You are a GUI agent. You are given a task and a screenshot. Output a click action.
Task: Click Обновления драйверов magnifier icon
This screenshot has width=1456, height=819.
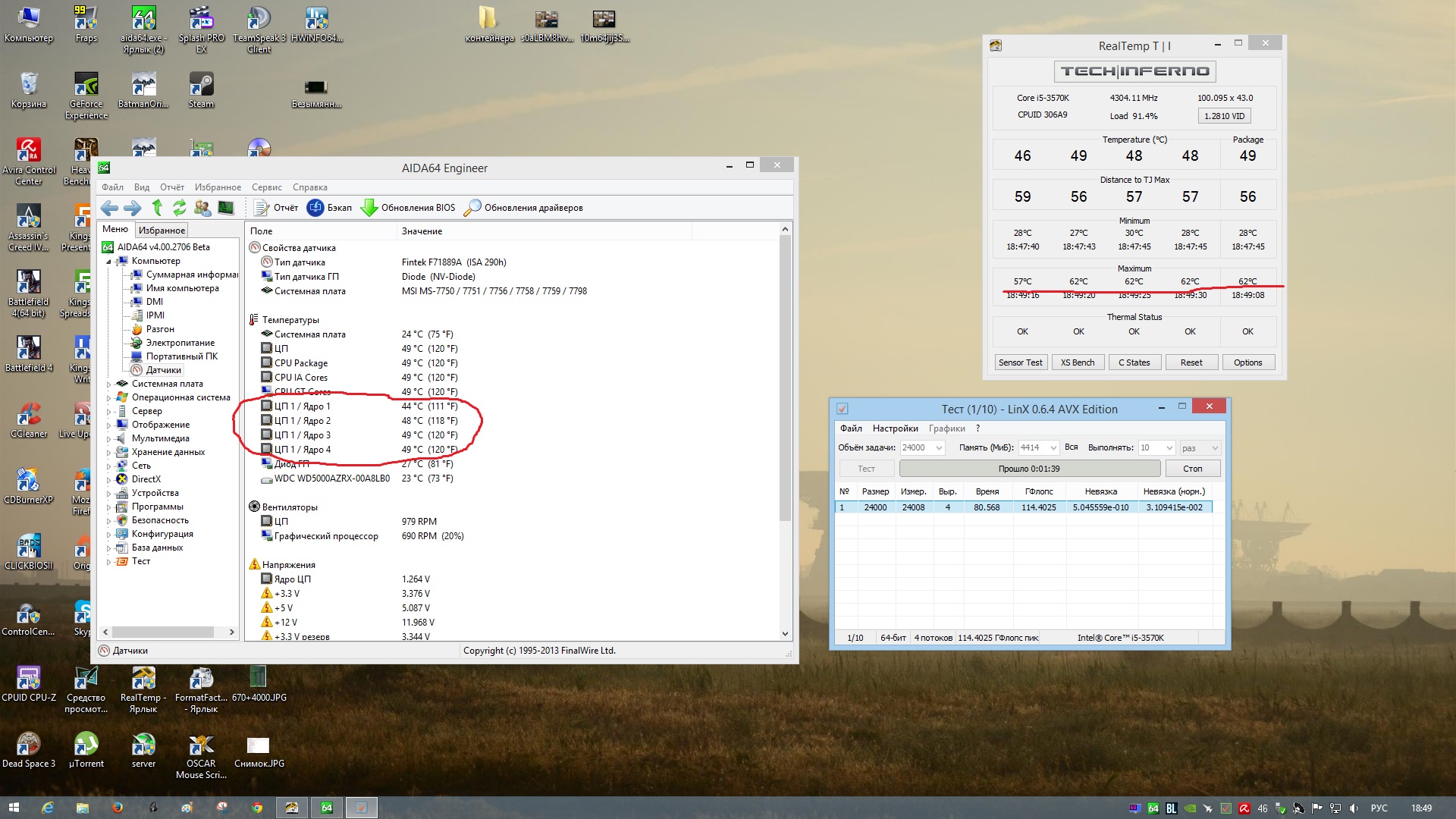[x=472, y=208]
